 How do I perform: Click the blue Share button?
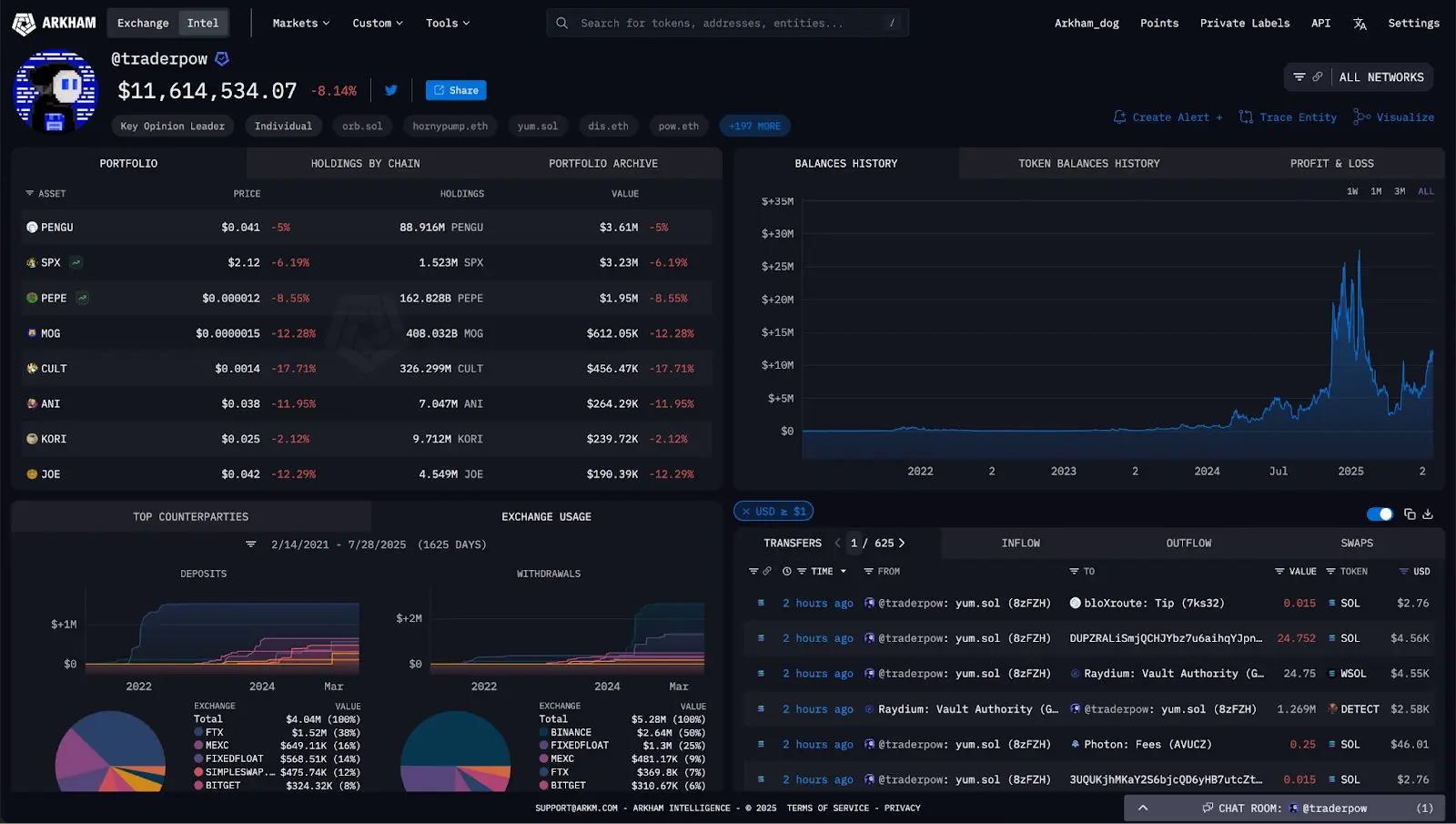pos(456,90)
